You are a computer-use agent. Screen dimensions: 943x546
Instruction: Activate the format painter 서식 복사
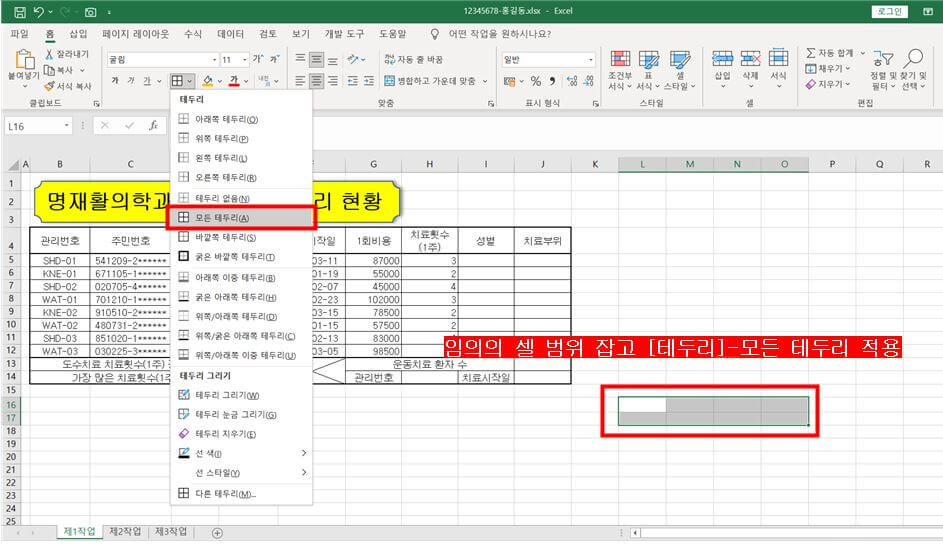68,86
